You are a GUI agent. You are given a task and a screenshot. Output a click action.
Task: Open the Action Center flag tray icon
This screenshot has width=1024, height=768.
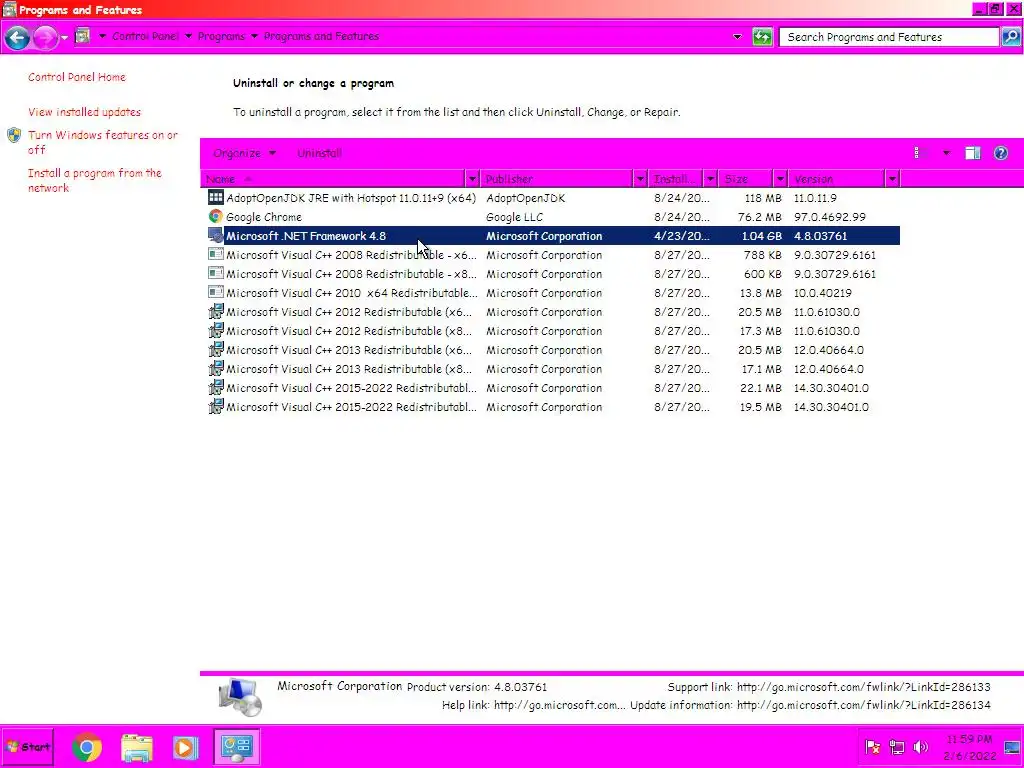click(872, 747)
